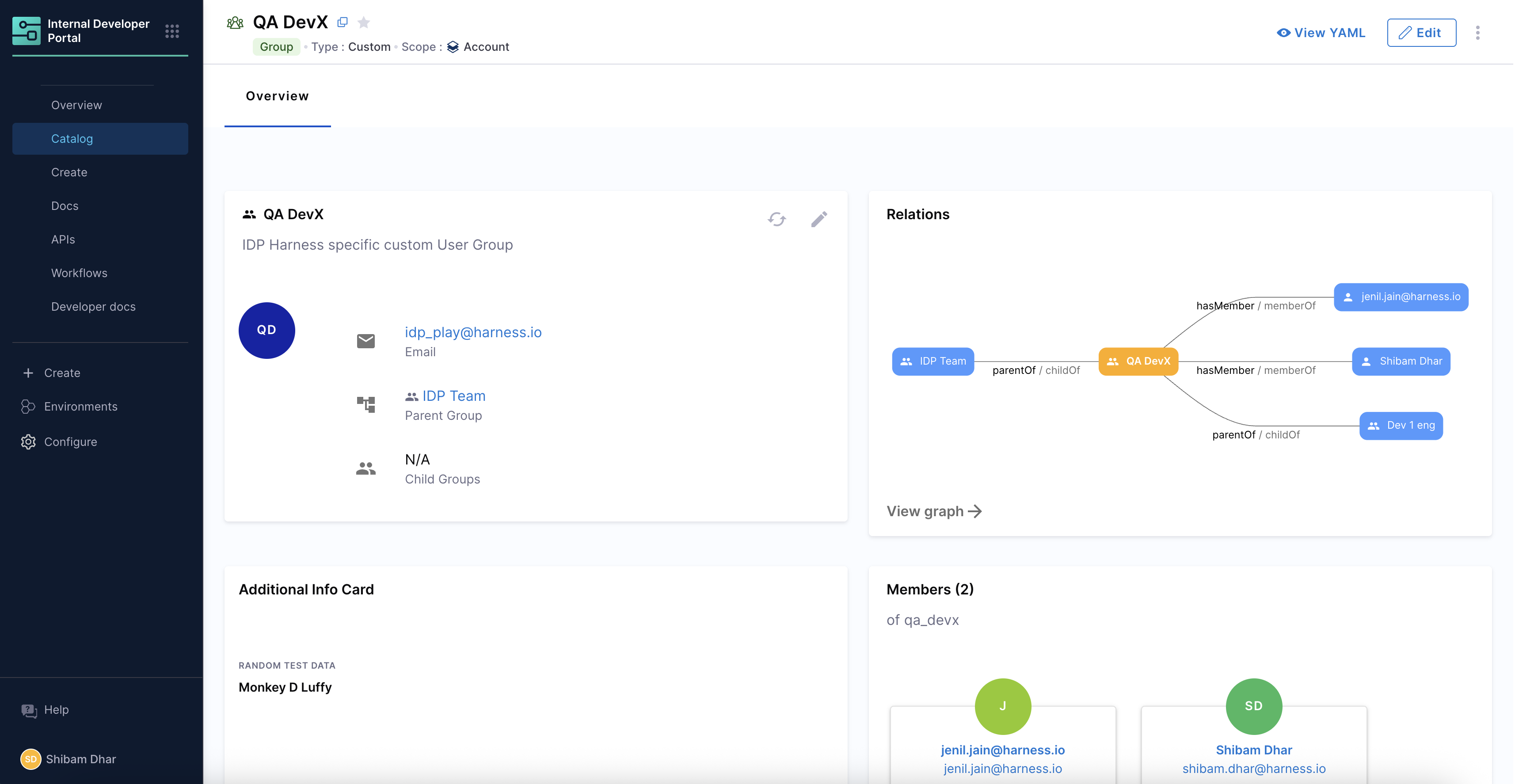
Task: Click the J member avatar
Action: click(x=1003, y=706)
